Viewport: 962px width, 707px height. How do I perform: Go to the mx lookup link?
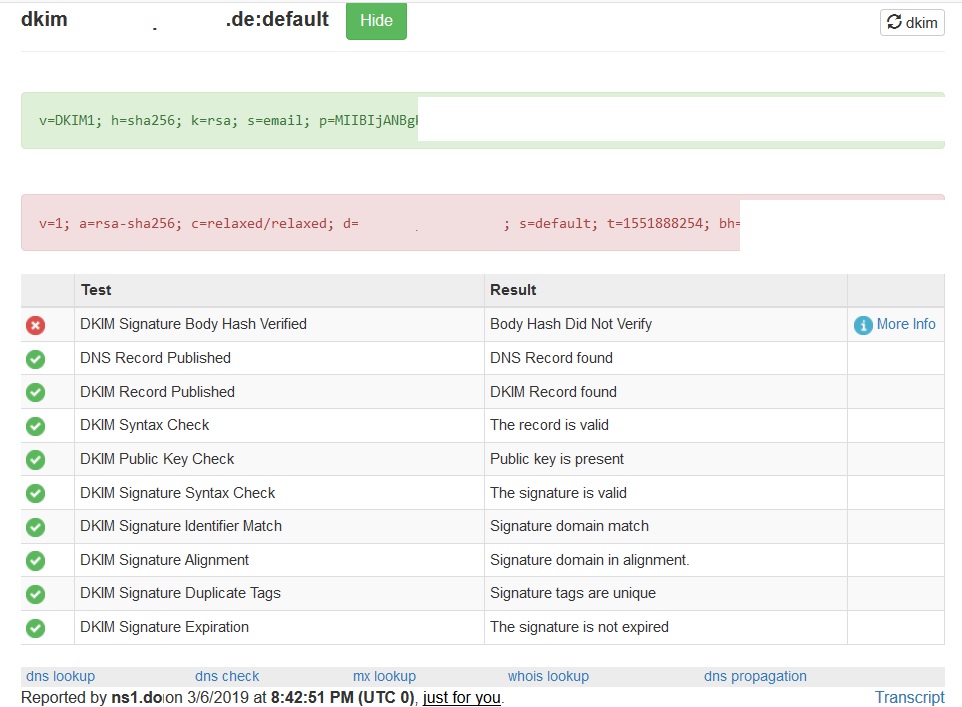click(x=384, y=676)
